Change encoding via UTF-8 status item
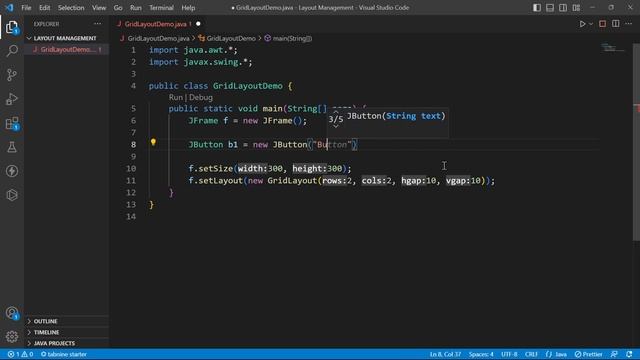Viewport: 640px width, 360px height. click(x=509, y=354)
